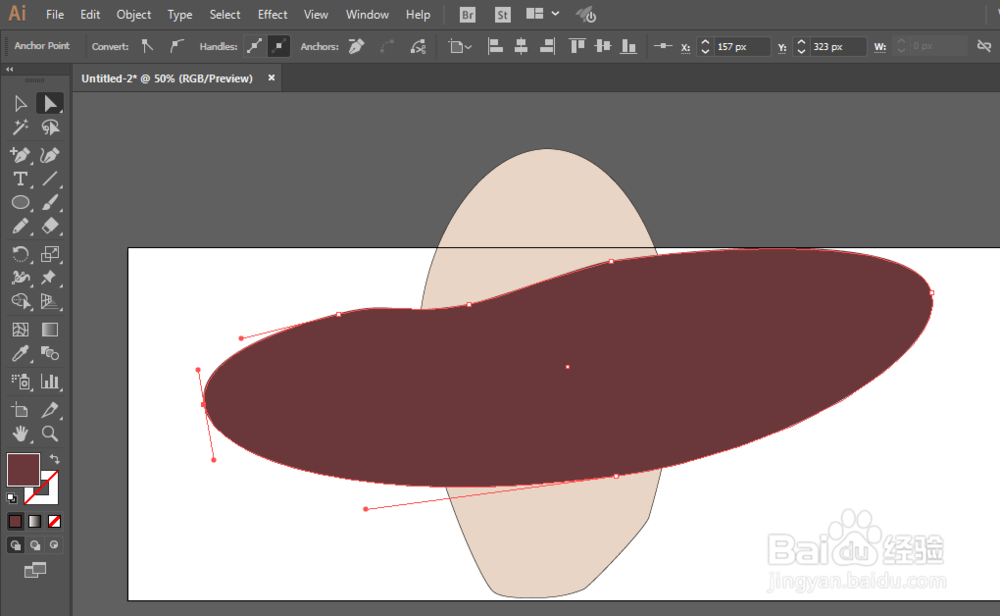Swap fill and stroke colors
This screenshot has height=616, width=1000.
(x=55, y=459)
